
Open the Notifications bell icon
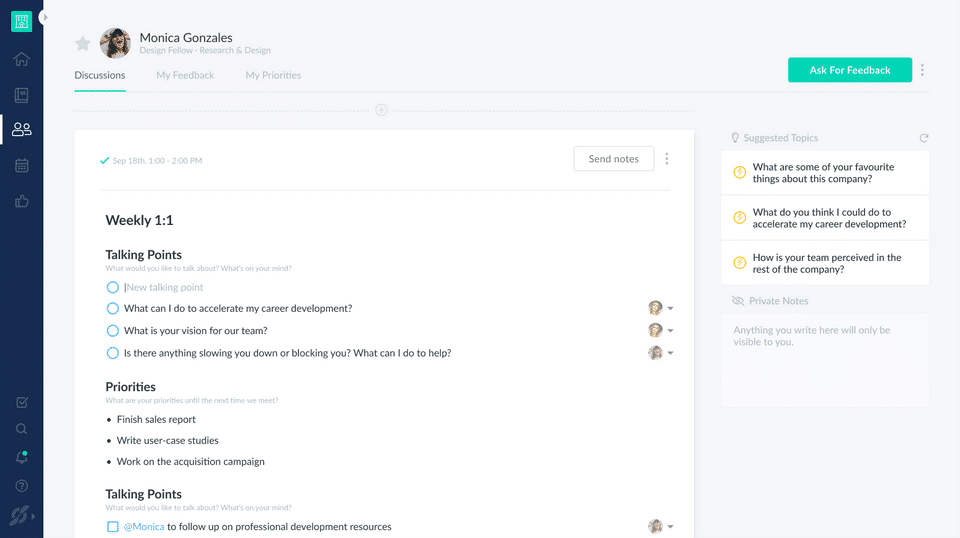(x=22, y=457)
